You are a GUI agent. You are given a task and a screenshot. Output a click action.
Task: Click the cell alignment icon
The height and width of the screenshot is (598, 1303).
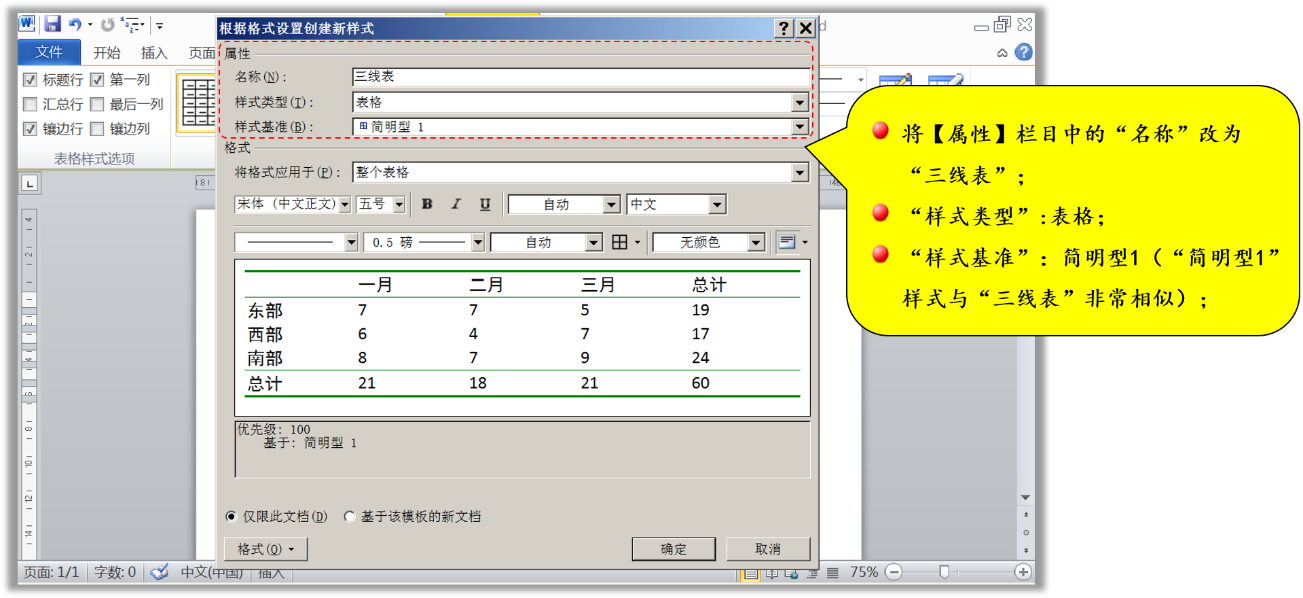tap(788, 242)
